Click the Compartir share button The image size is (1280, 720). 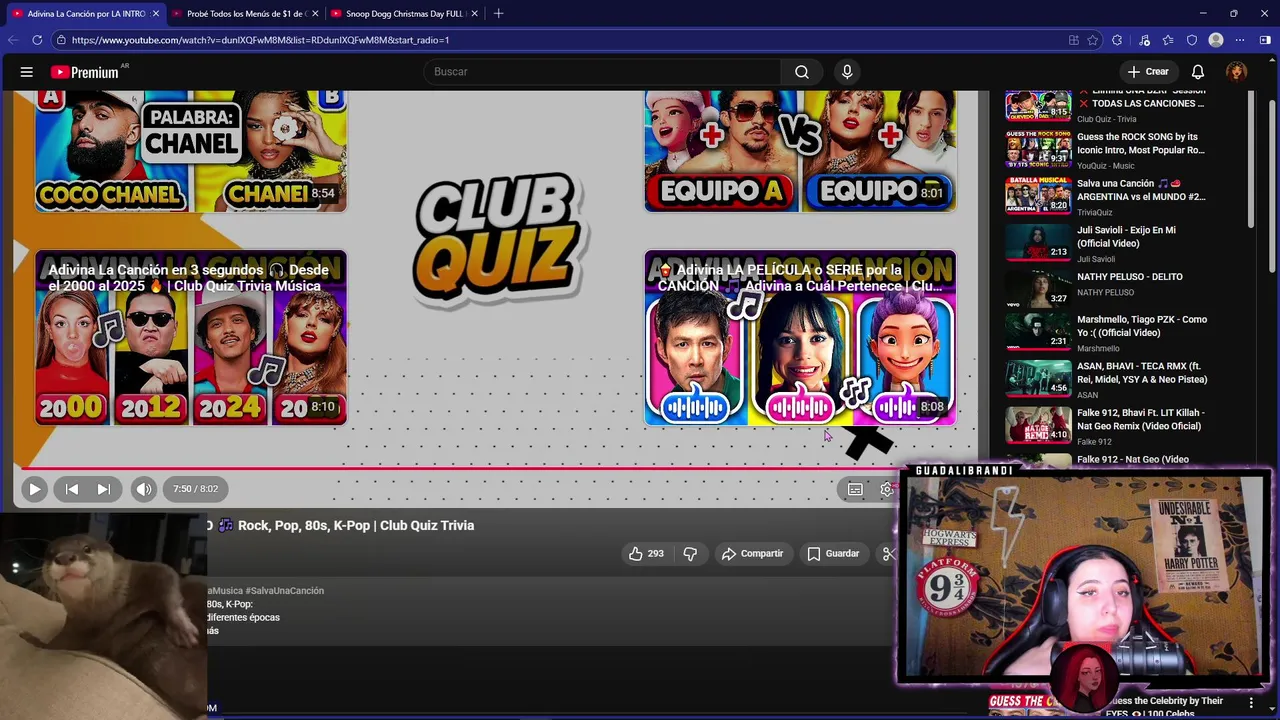[x=753, y=553]
